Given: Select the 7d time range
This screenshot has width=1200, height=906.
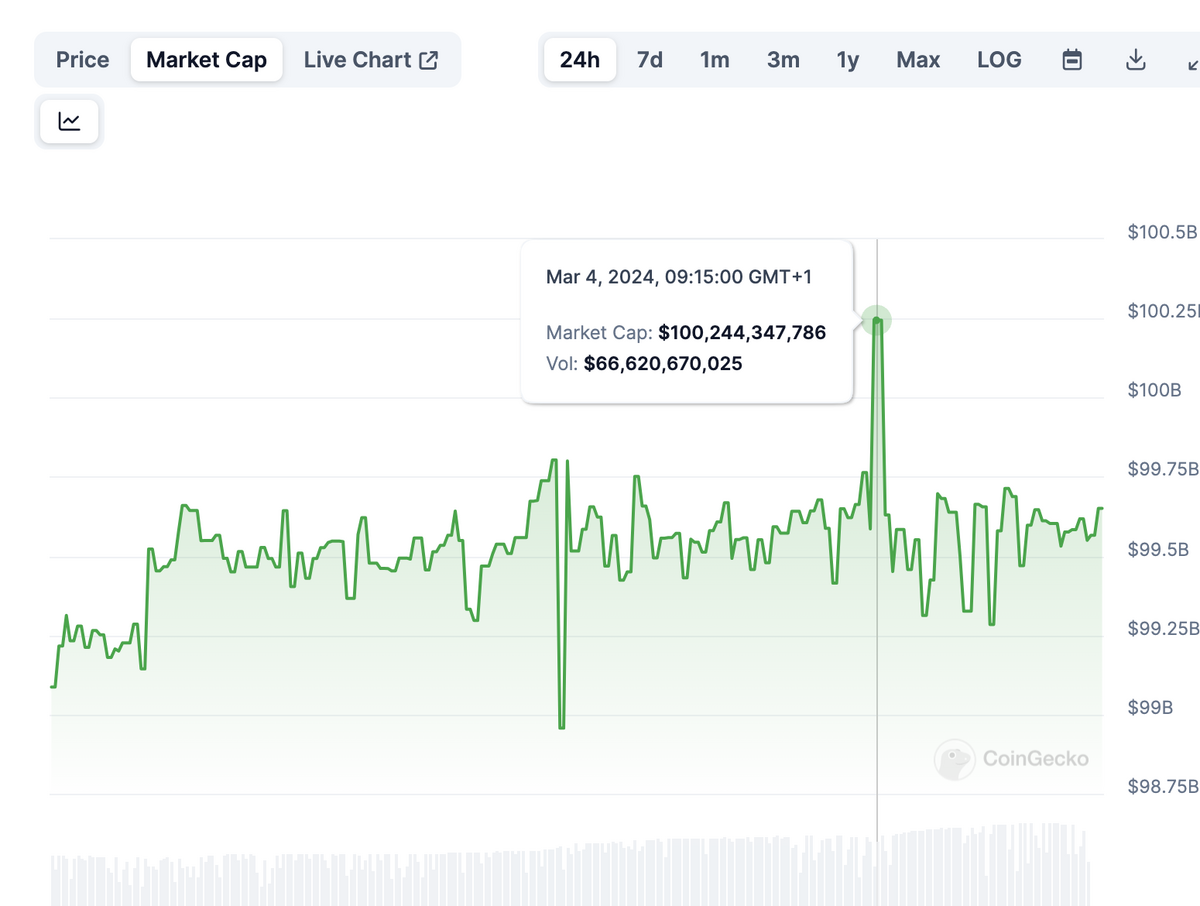Looking at the screenshot, I should pos(650,60).
